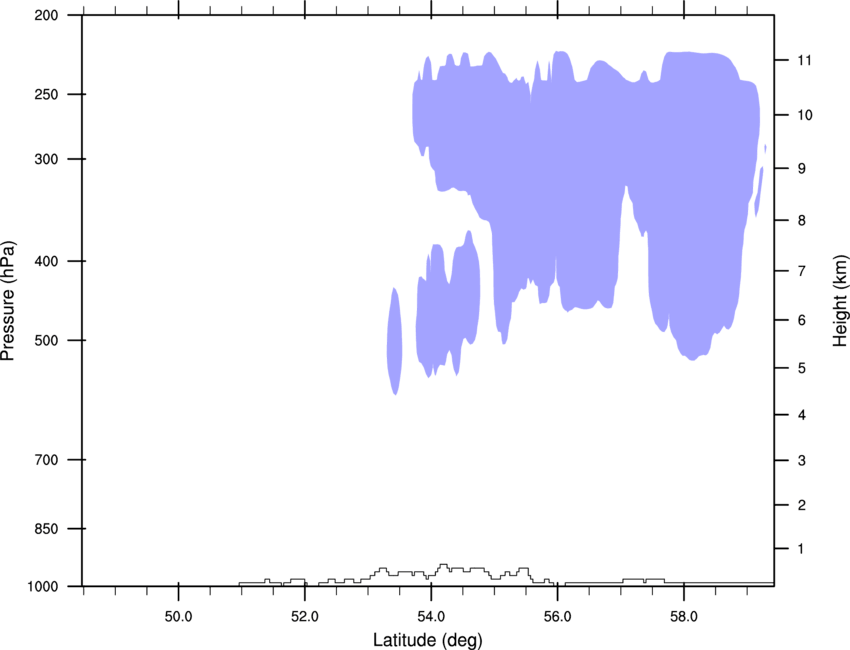Viewport: 850px width, 650px height.
Task: Click the 850 pressure label
Action: [46, 529]
